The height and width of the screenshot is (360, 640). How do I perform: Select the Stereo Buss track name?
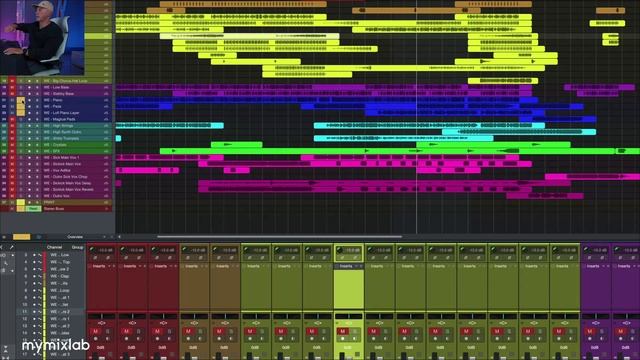54,209
